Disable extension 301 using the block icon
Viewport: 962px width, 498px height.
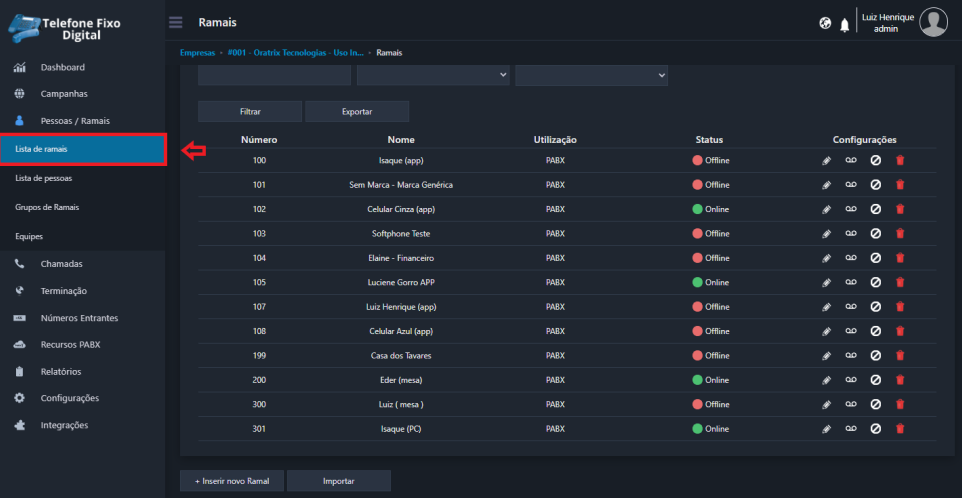pos(875,429)
